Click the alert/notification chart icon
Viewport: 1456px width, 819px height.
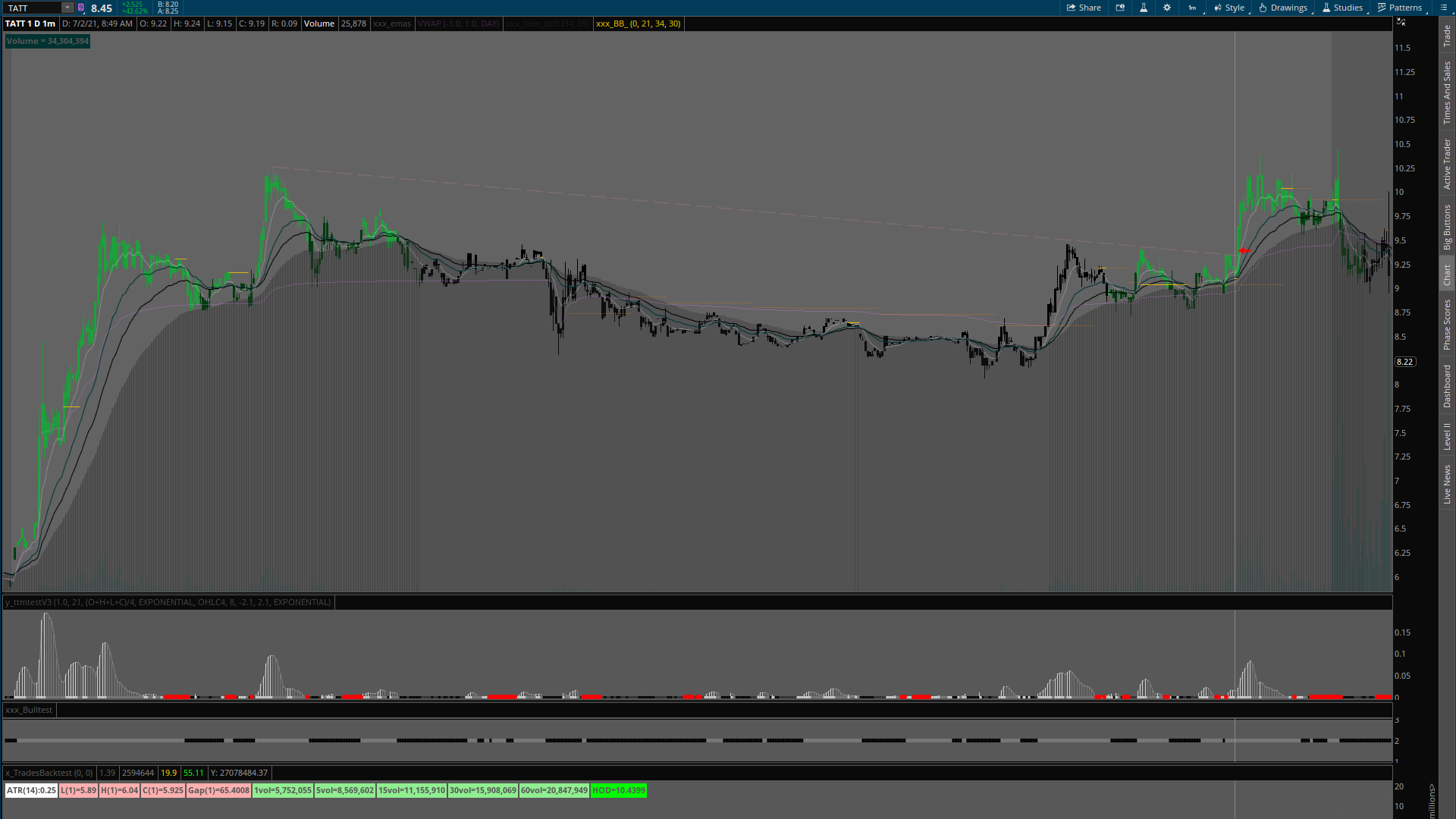(1120, 8)
